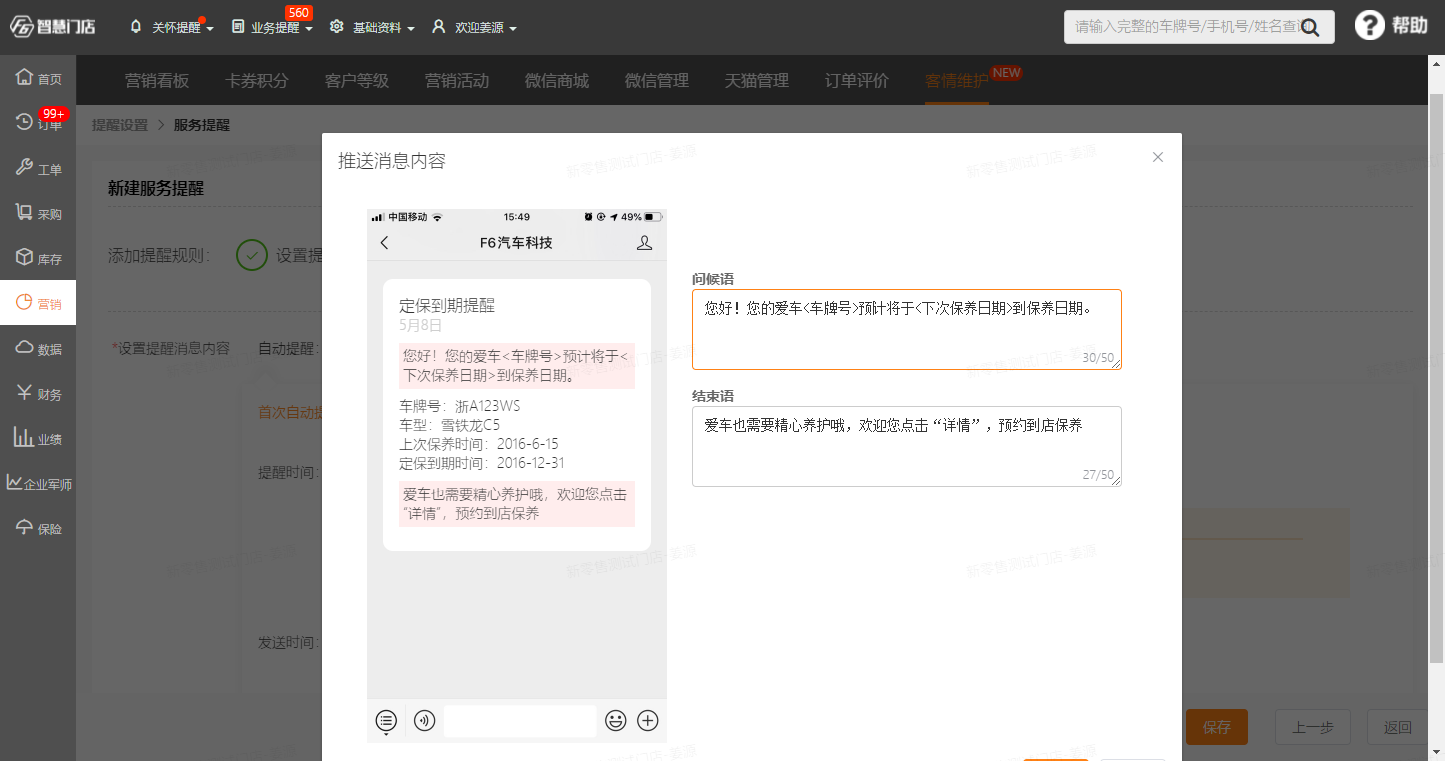Open 数据 in sidebar
1445x761 pixels.
[38, 348]
